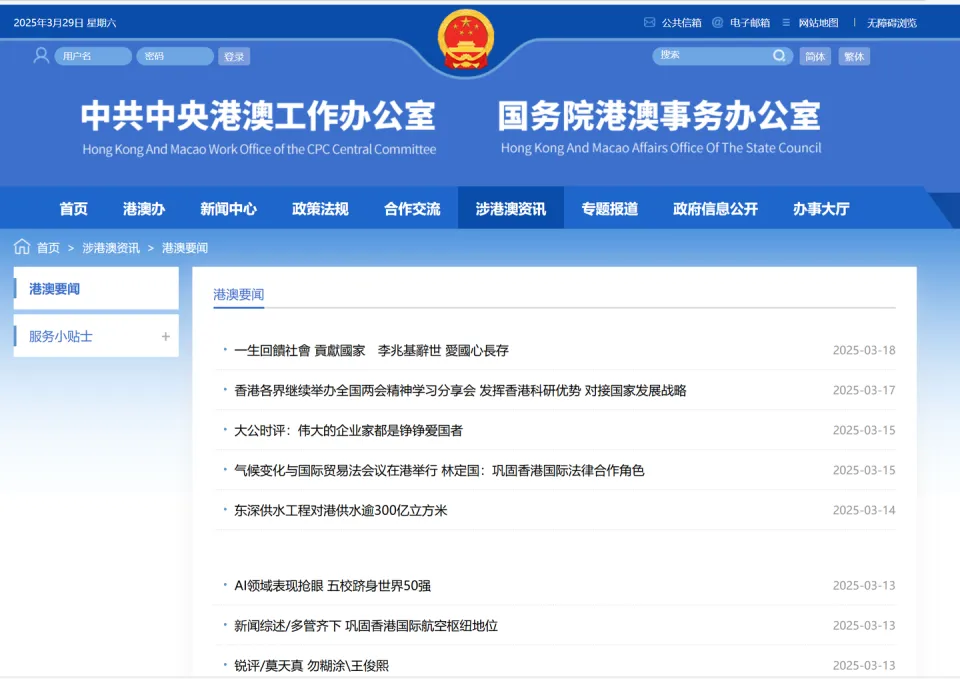Open 电子邮箱 at-sign icon
The image size is (960, 679).
[x=717, y=22]
